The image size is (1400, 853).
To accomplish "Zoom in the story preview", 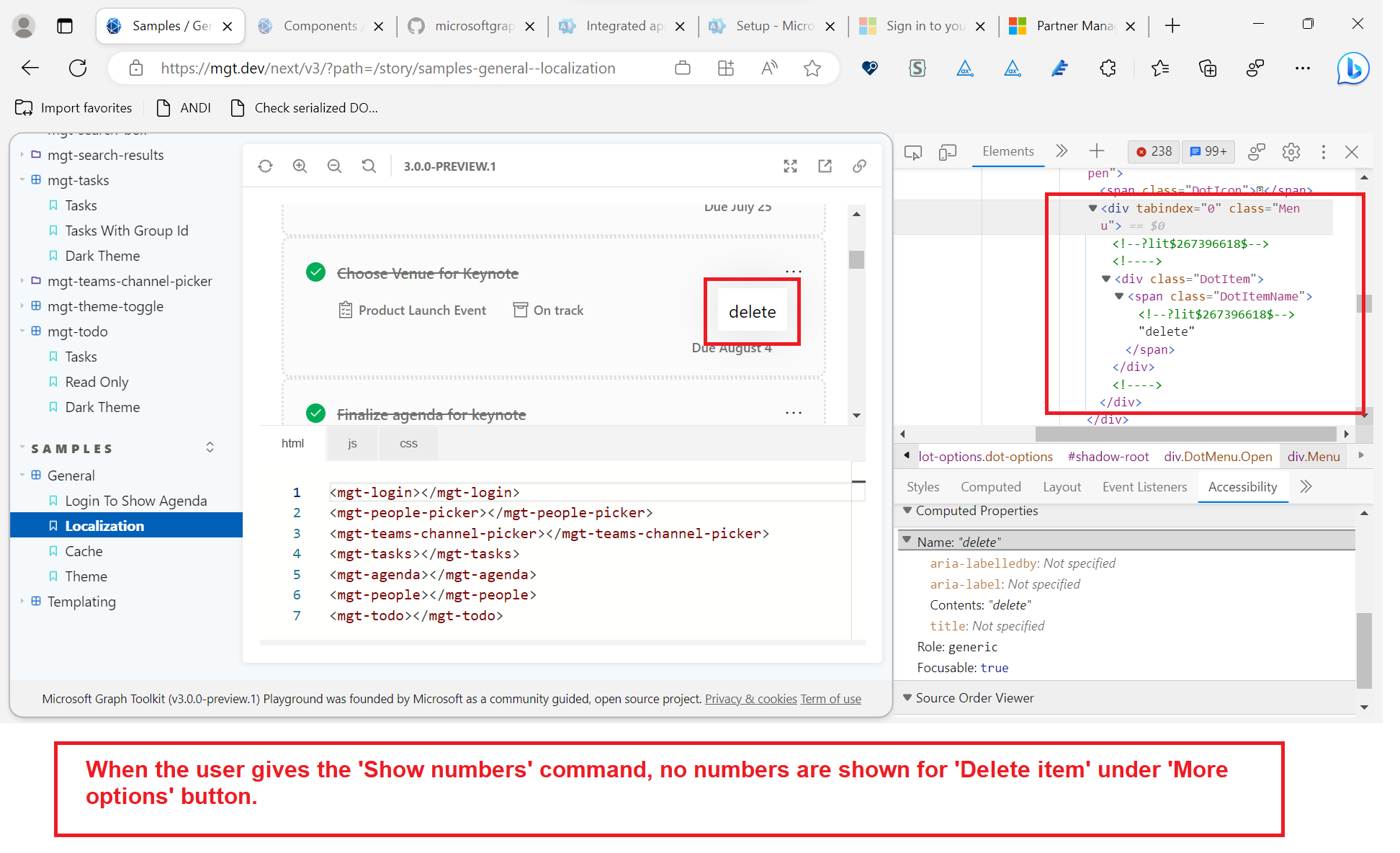I will 300,166.
